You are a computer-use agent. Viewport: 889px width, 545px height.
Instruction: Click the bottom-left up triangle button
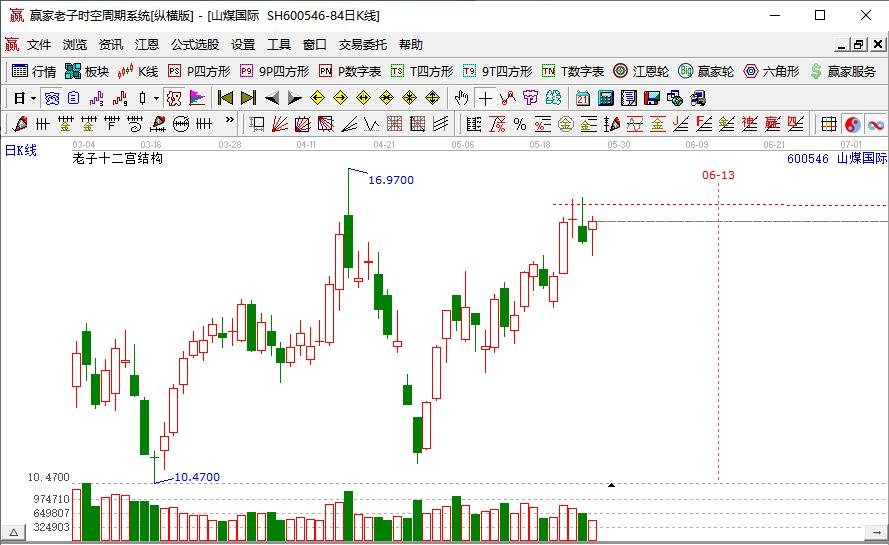pyautogui.click(x=14, y=533)
